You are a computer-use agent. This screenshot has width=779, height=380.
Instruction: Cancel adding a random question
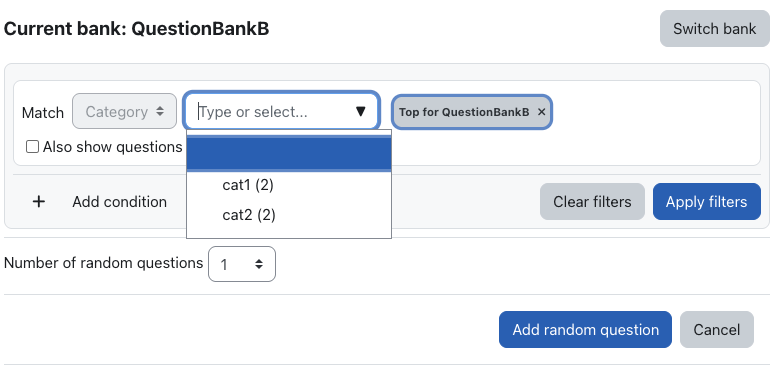point(717,330)
